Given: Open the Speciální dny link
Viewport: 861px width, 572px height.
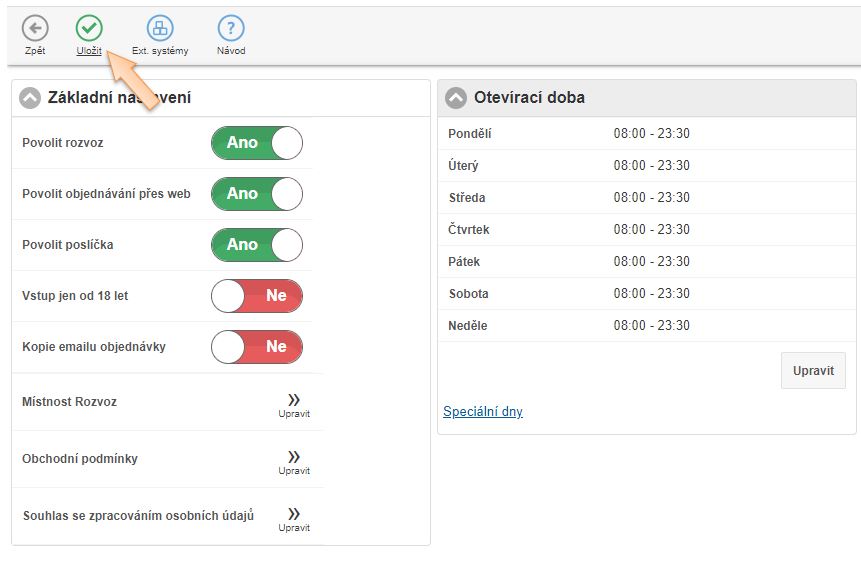Looking at the screenshot, I should [482, 412].
